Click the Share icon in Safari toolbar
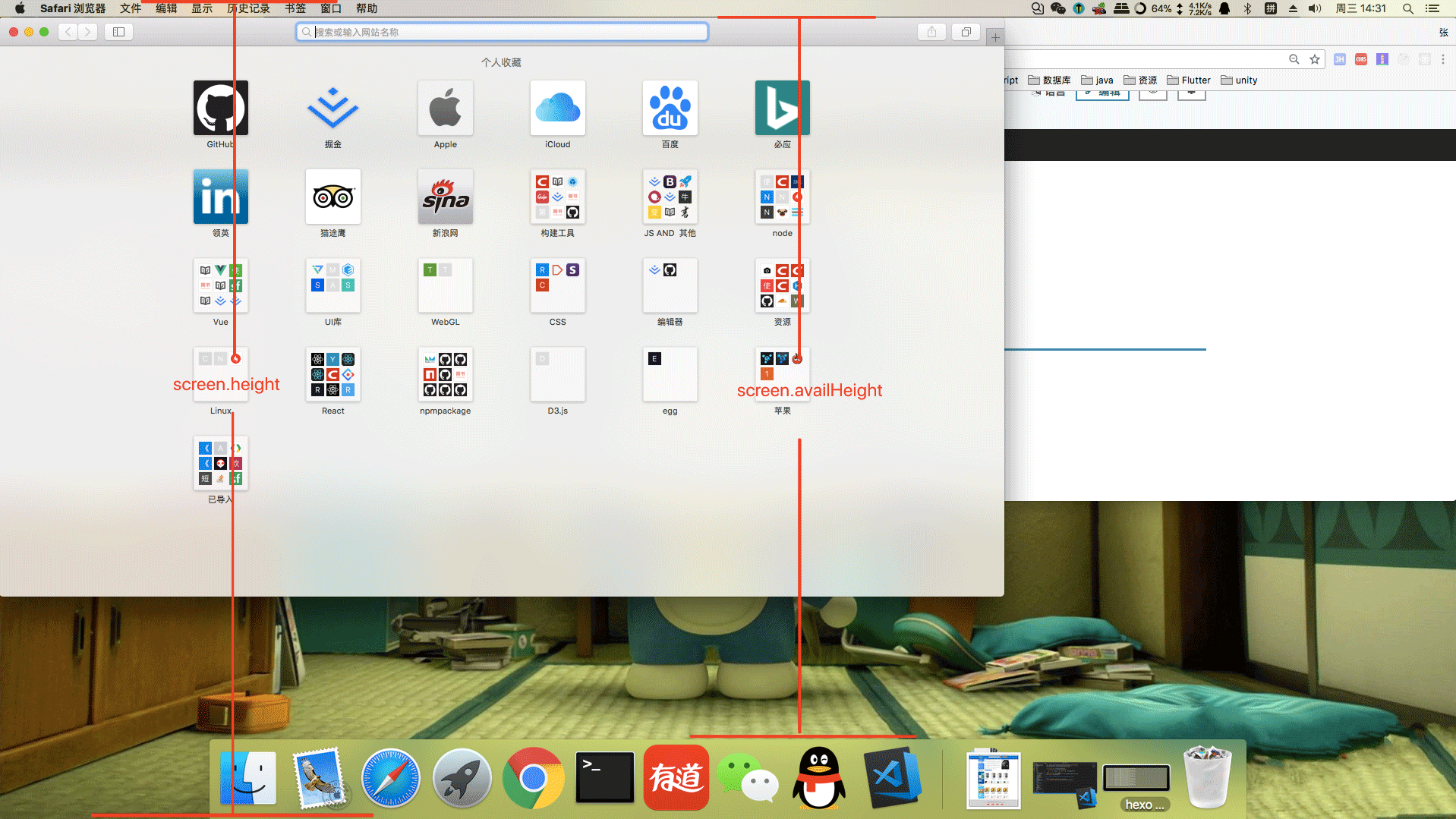This screenshot has width=1456, height=819. (x=931, y=32)
